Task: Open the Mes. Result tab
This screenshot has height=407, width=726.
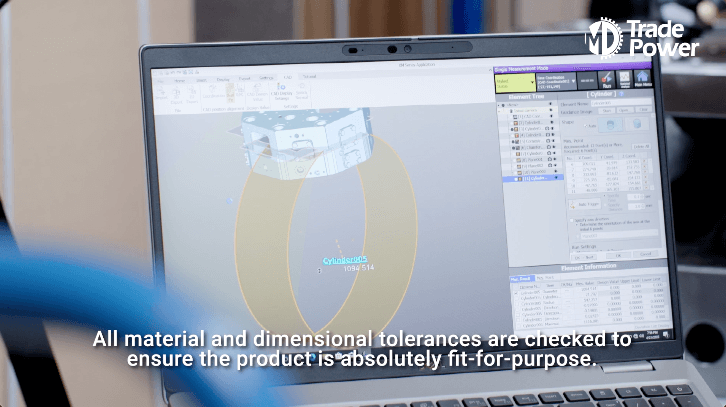Action: (521, 277)
